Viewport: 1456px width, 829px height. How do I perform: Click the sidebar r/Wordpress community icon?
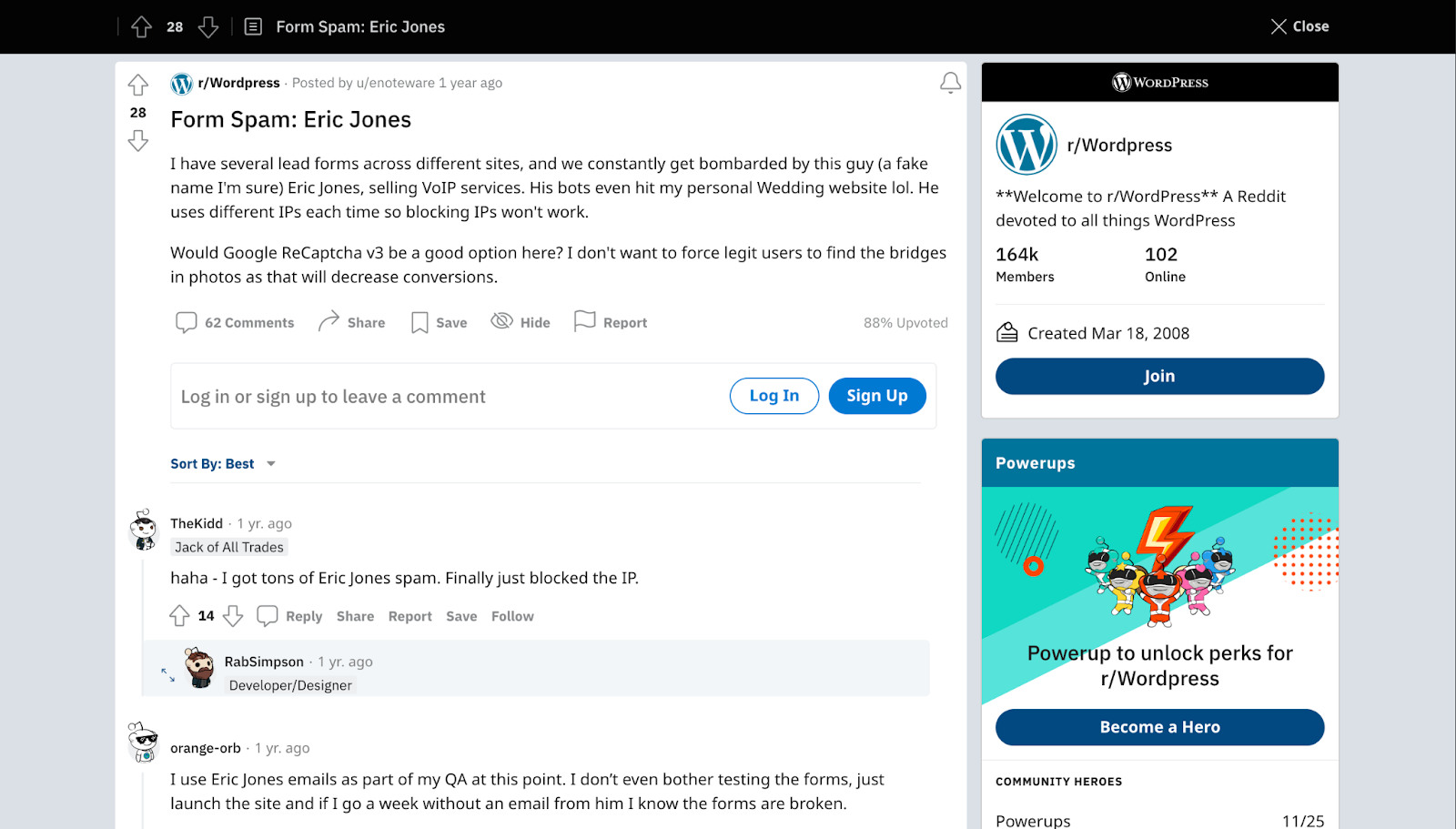(1026, 145)
